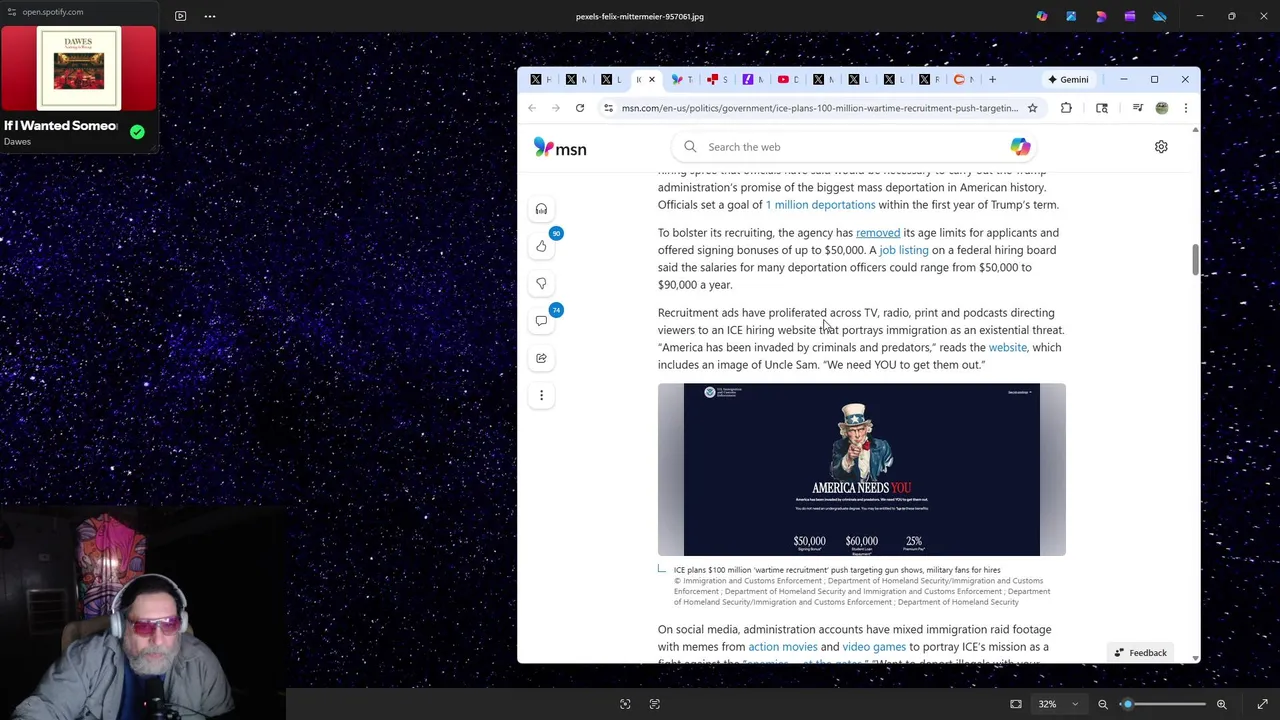Viewport: 1280px width, 720px height.
Task: Click the MSN page vertical scrollbar thumb
Action: pyautogui.click(x=1195, y=258)
